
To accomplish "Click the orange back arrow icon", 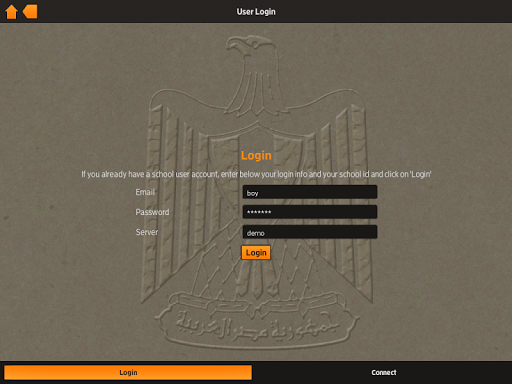I will (30, 11).
